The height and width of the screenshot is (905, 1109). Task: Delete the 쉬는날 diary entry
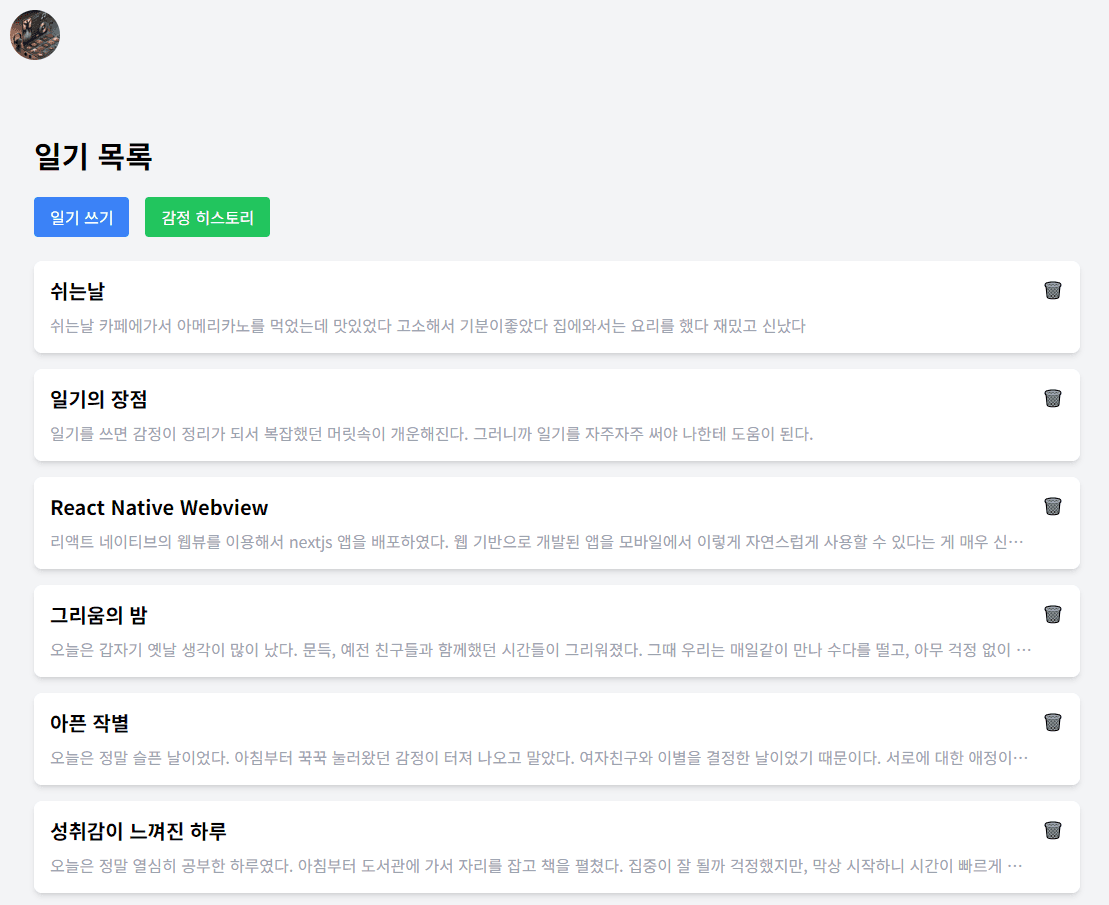point(1052,290)
